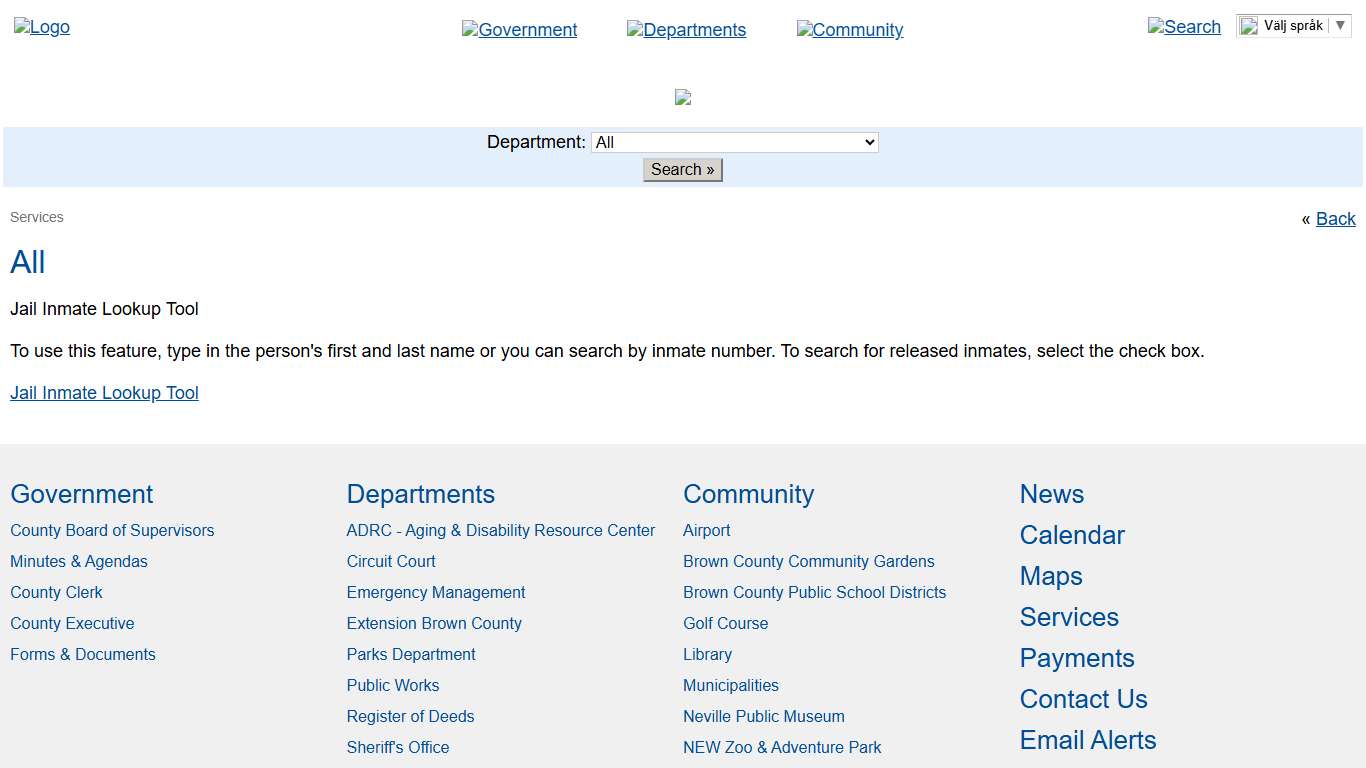Open the Sheriff's Office page
Viewport: 1366px width, 768px height.
tap(397, 747)
